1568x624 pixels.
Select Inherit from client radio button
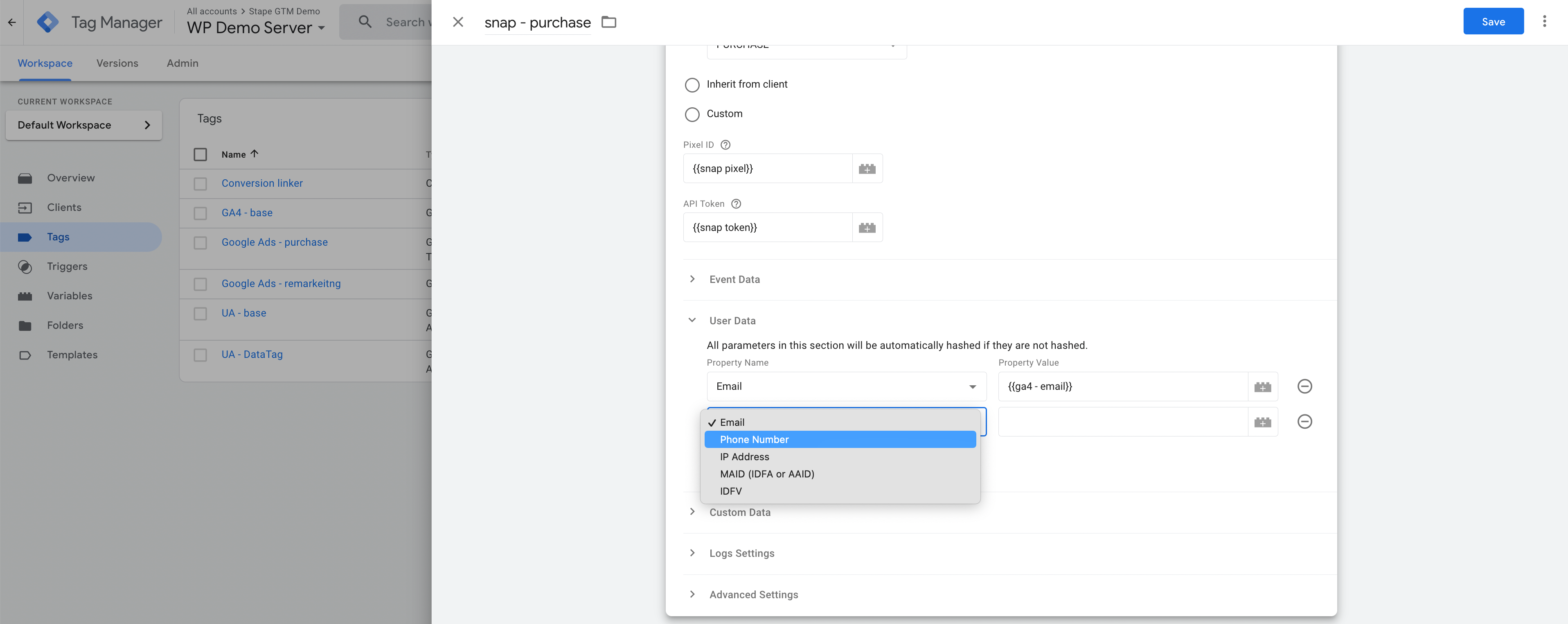click(x=691, y=84)
